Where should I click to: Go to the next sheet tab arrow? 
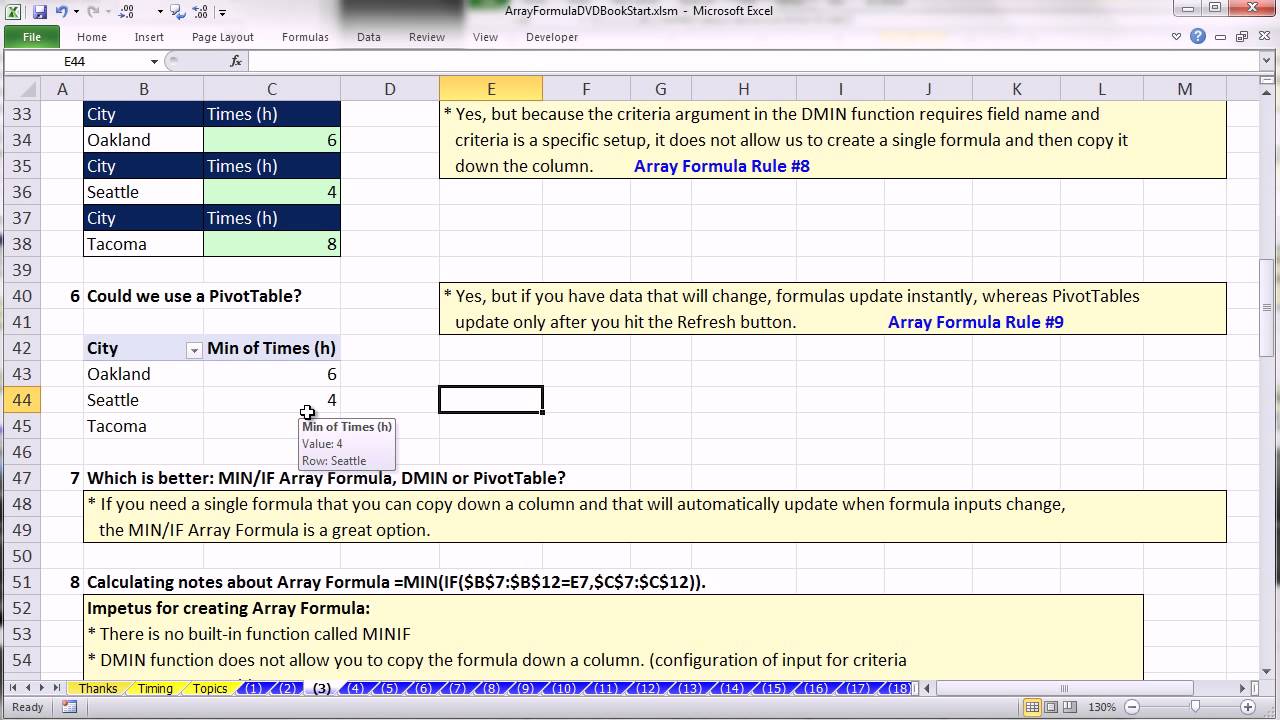[x=42, y=688]
